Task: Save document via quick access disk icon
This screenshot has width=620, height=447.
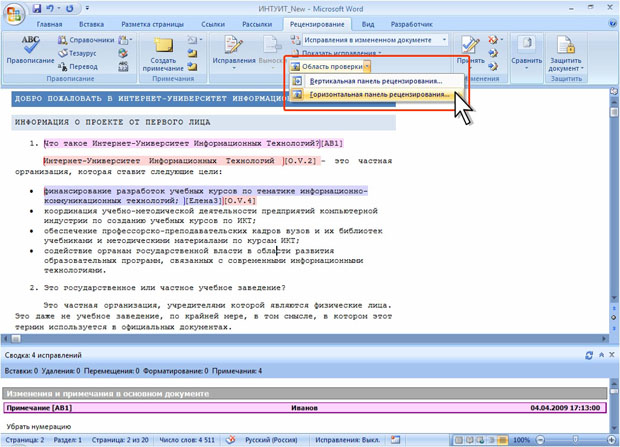Action: (x=37, y=9)
